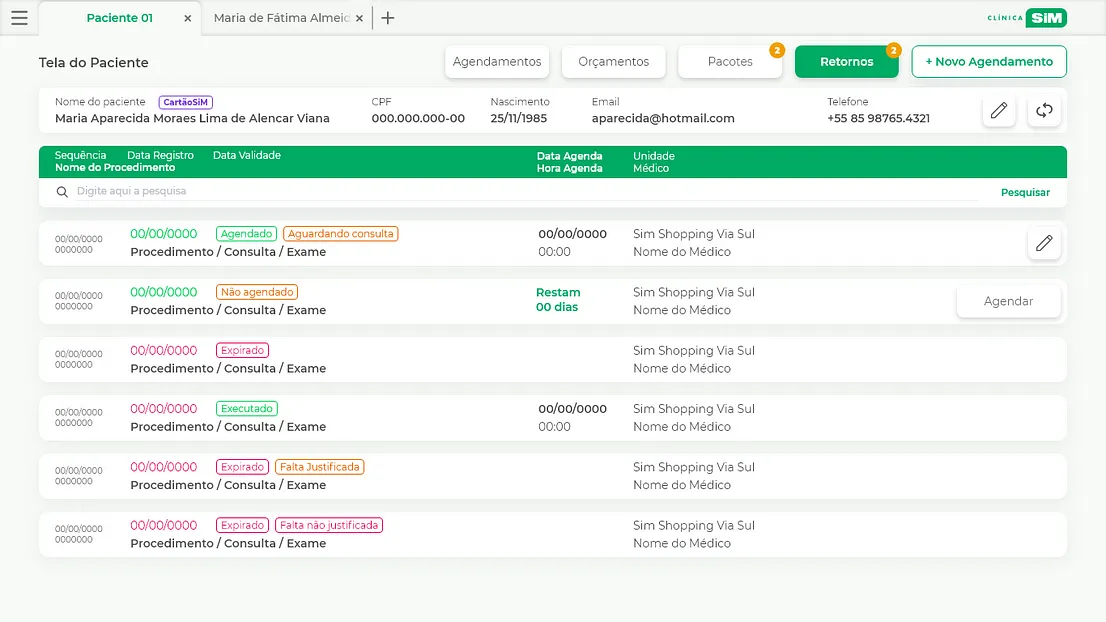Close the Maria de Fátima tab
This screenshot has width=1106, height=622.
pyautogui.click(x=359, y=18)
